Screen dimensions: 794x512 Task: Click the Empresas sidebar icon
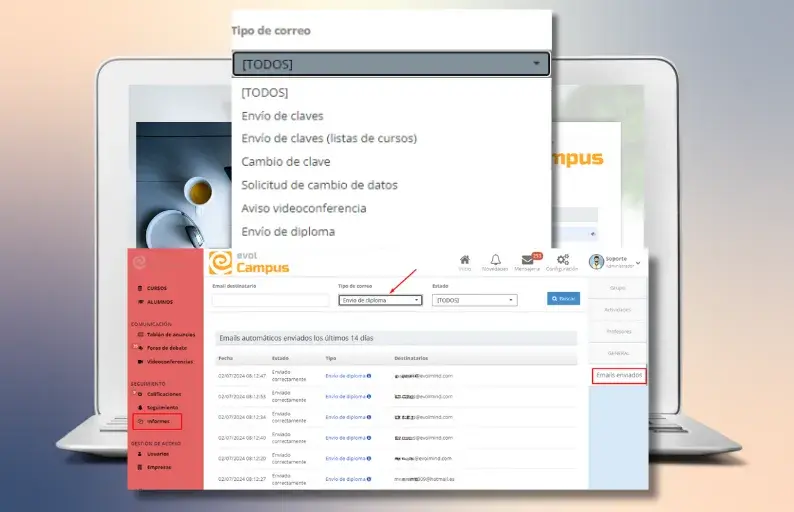point(140,467)
